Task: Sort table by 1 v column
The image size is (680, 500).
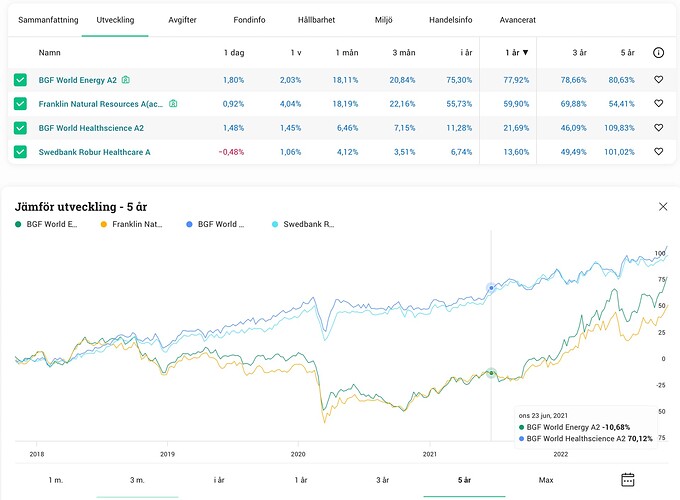Action: tap(296, 52)
